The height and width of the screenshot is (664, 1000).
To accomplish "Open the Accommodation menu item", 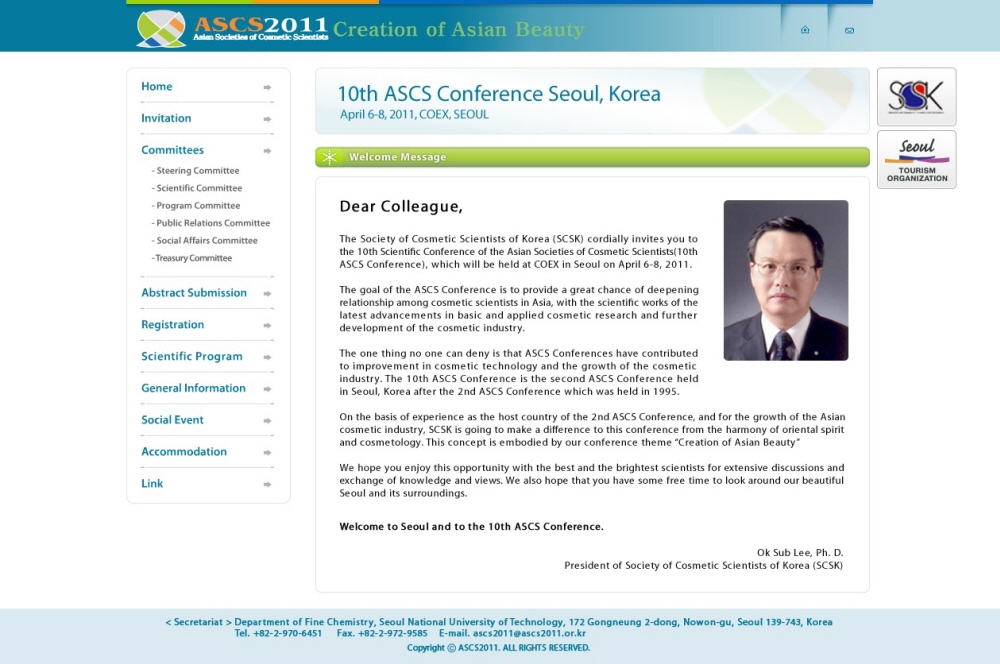I will [183, 452].
